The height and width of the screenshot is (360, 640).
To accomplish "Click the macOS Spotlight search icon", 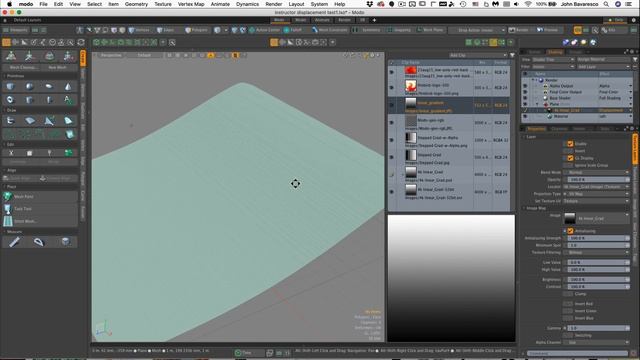I will pos(607,4).
